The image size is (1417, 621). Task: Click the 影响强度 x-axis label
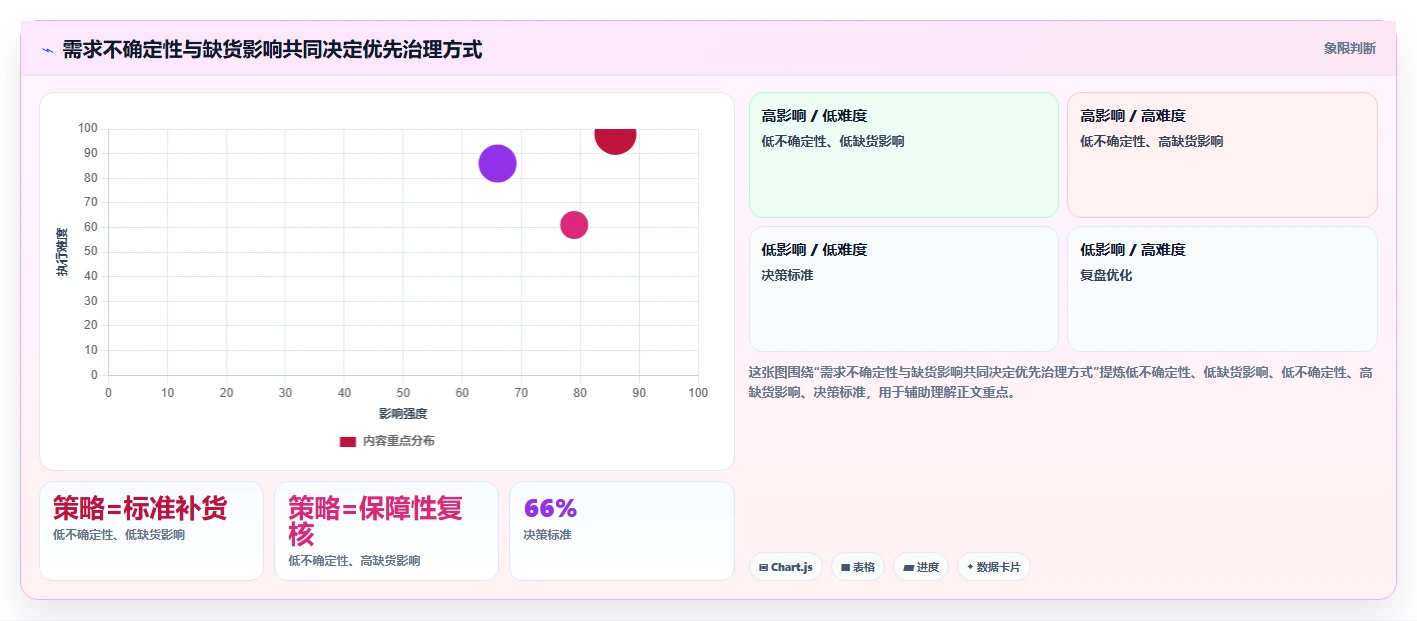403,413
